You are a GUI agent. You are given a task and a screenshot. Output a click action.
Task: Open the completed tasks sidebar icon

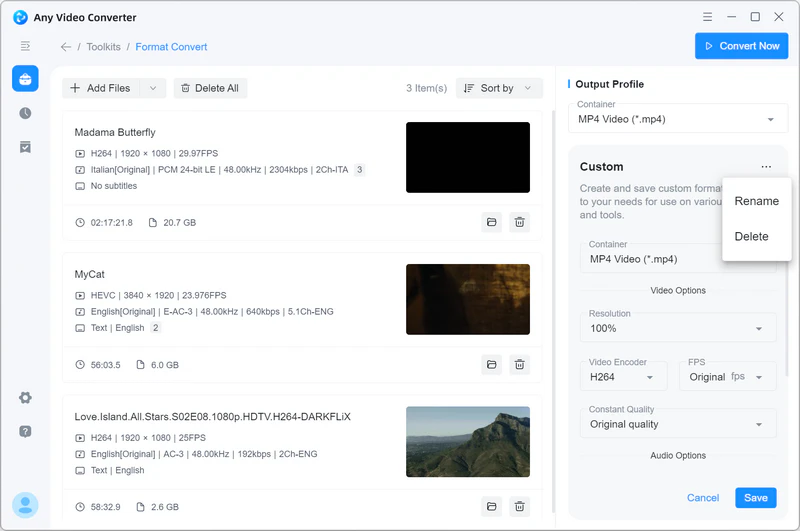[x=25, y=147]
